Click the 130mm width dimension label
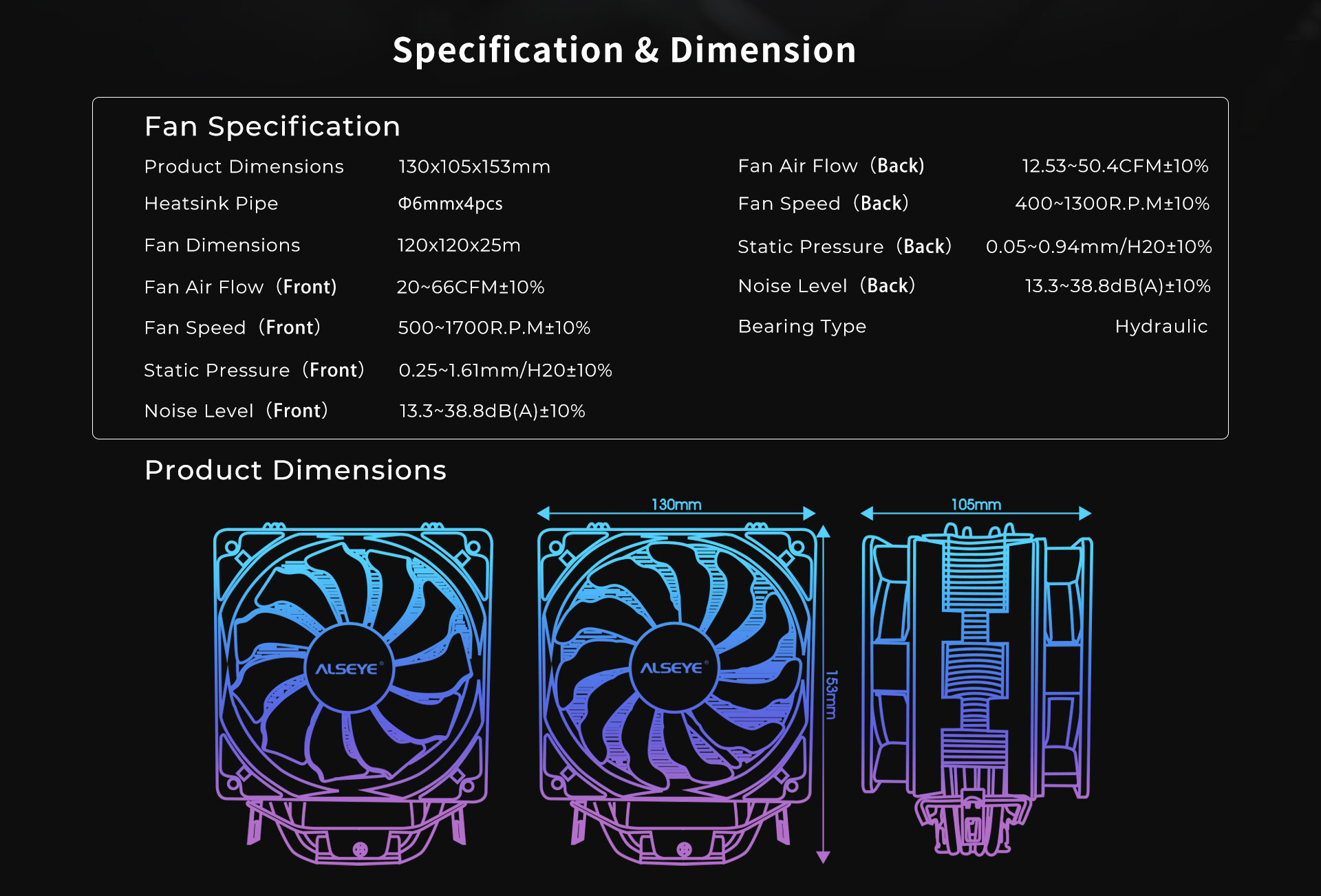This screenshot has height=896, width=1321. pyautogui.click(x=676, y=505)
